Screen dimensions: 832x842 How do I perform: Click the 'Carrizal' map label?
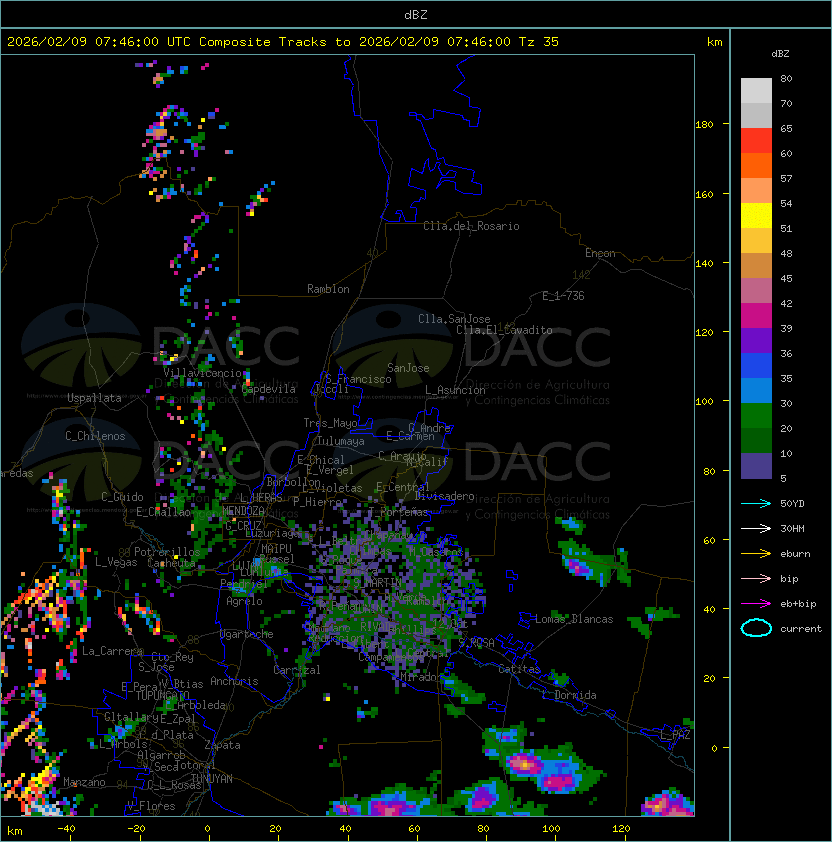pyautogui.click(x=297, y=670)
